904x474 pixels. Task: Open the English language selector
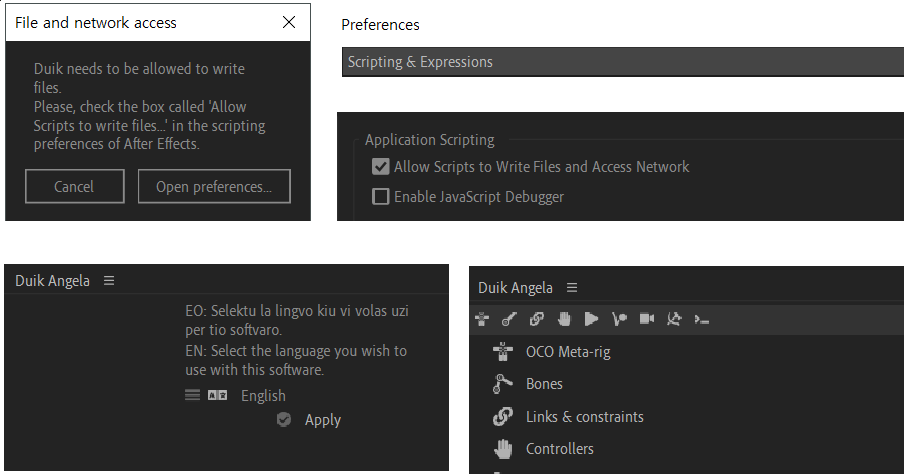[235, 396]
